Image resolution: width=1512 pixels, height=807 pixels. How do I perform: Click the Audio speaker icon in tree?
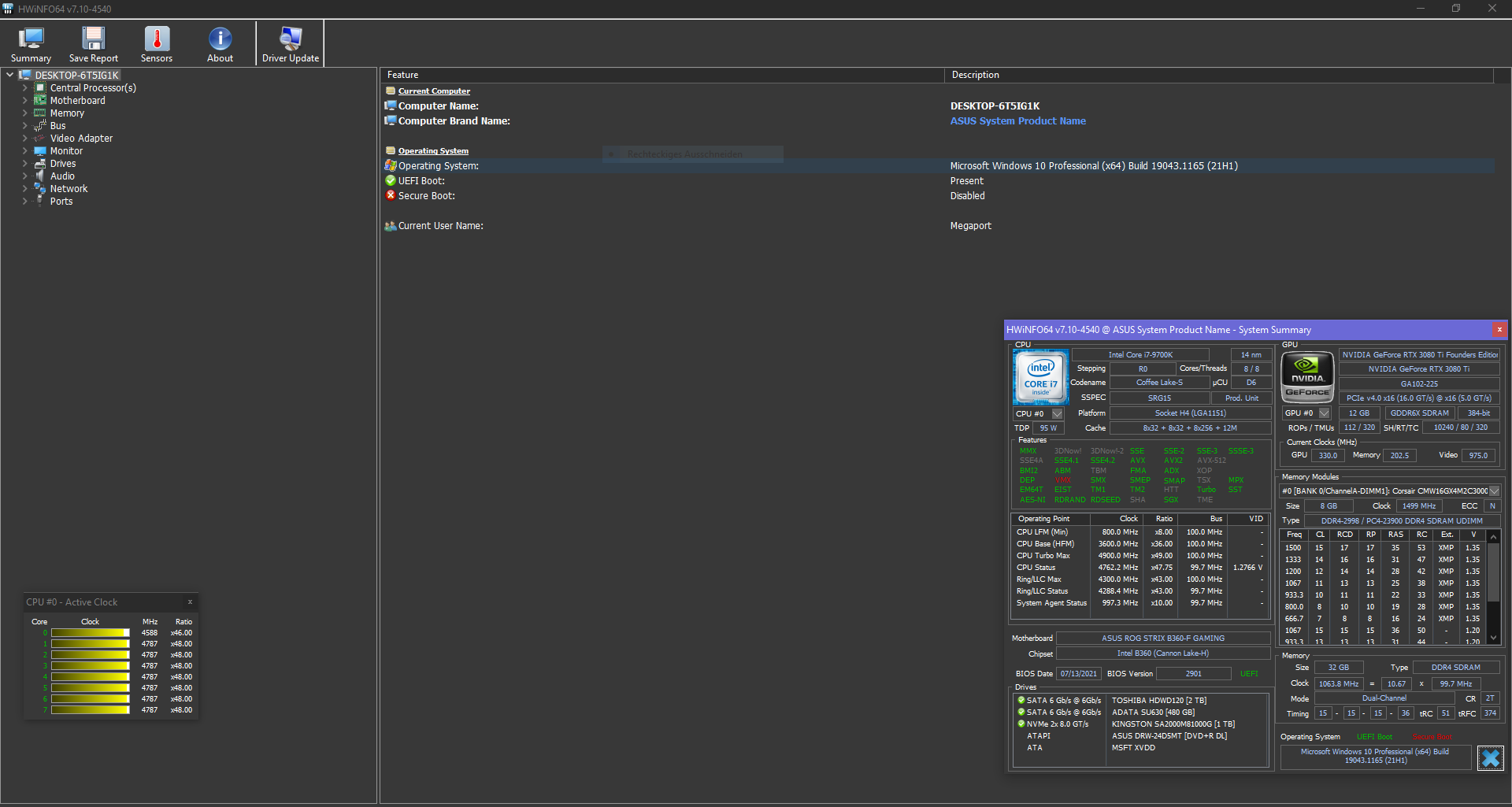pos(40,176)
